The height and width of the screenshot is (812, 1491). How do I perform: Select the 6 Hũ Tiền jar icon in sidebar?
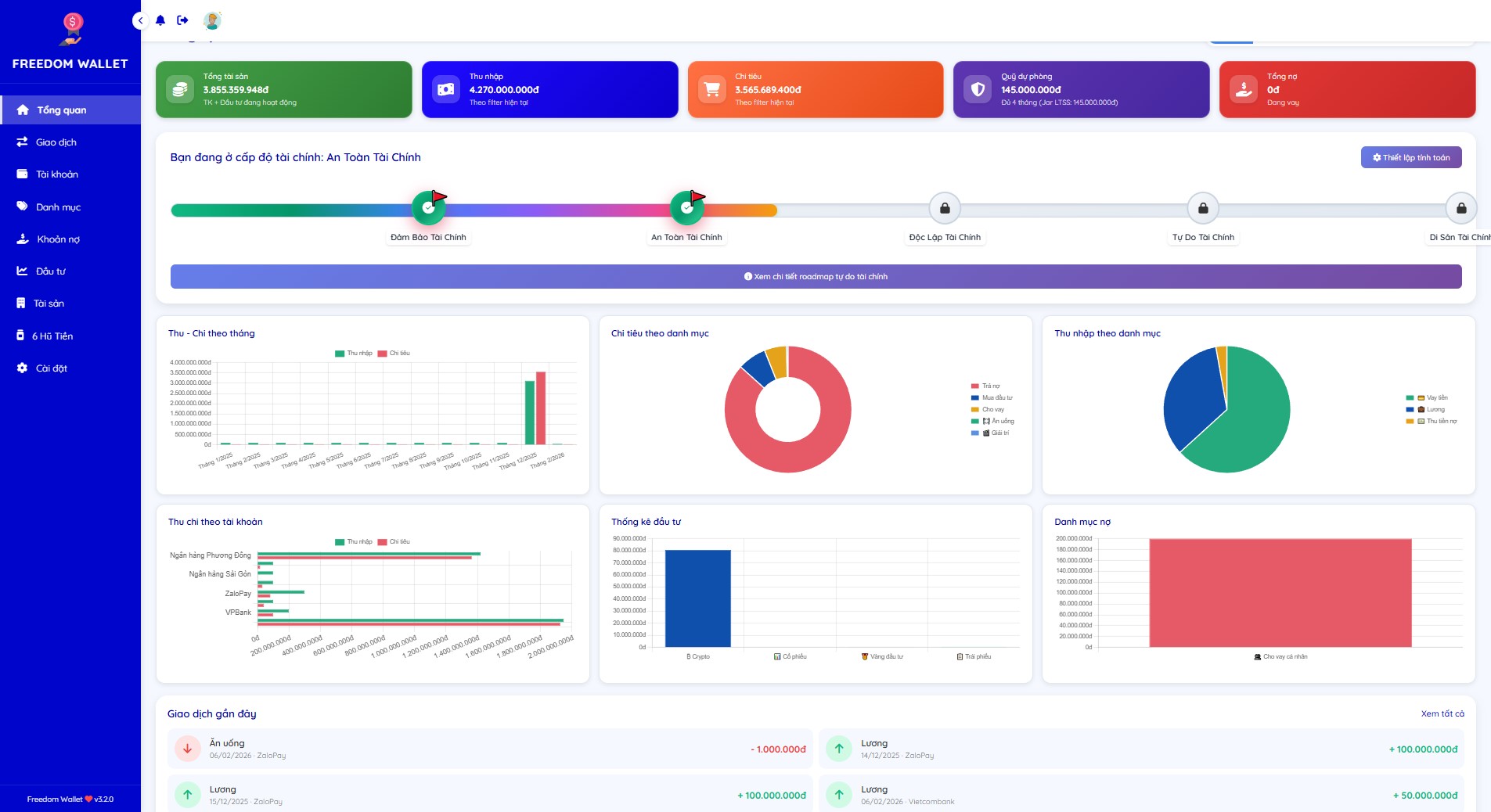click(x=21, y=335)
